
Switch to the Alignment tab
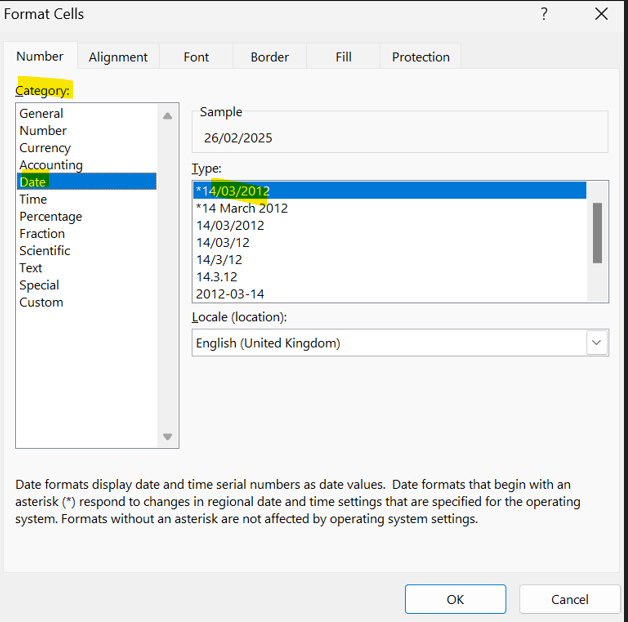(118, 57)
